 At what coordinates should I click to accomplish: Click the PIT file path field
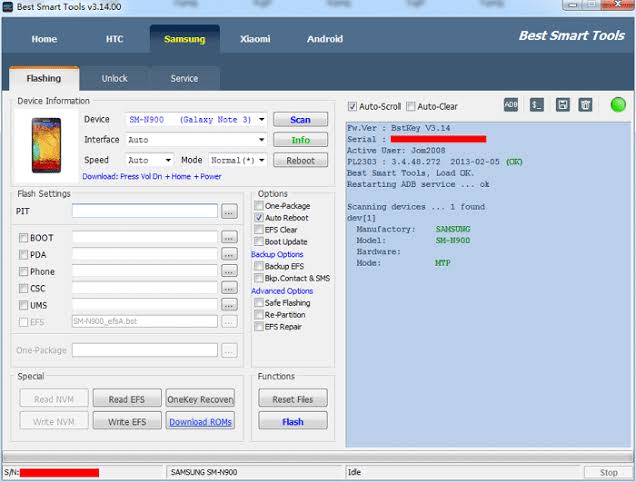(x=145, y=211)
